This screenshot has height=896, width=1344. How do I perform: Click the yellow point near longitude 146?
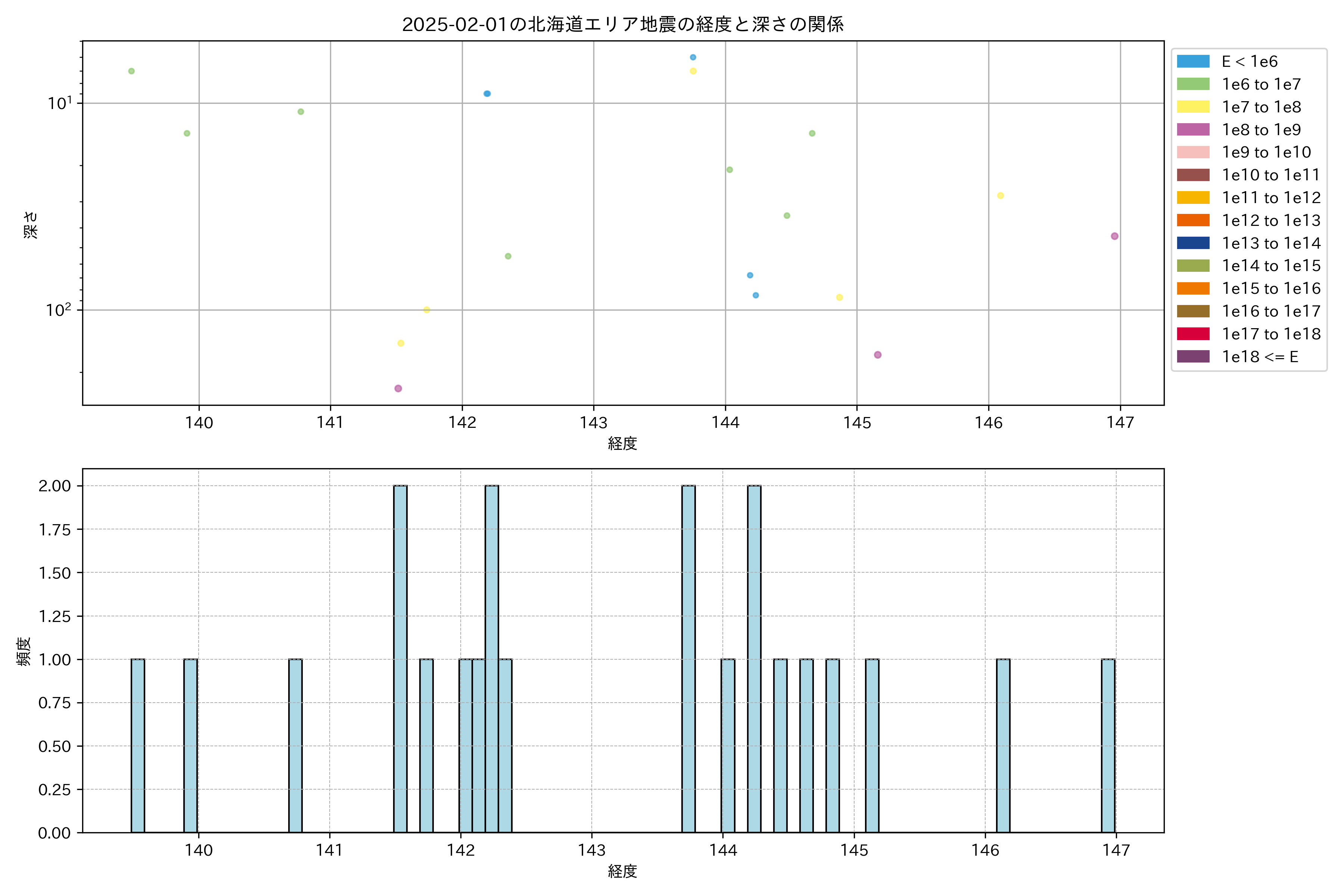point(1001,195)
